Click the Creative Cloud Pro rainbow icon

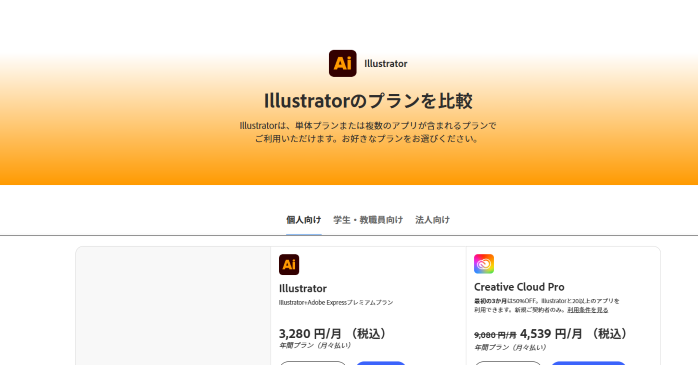(484, 264)
